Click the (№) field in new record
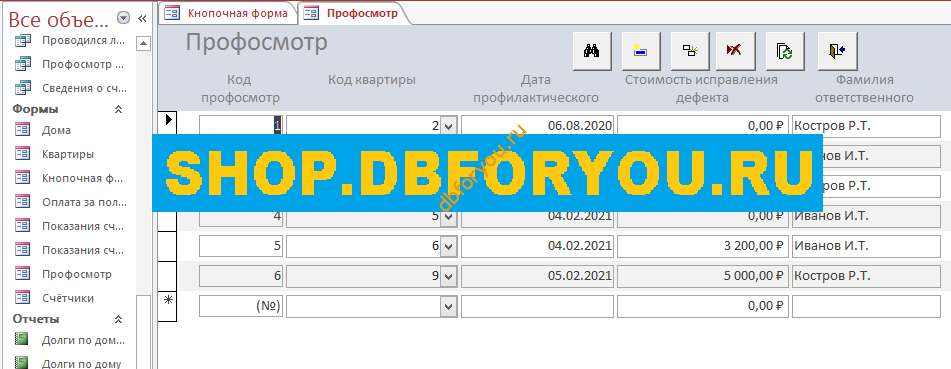This screenshot has height=369, width=951. coord(241,306)
